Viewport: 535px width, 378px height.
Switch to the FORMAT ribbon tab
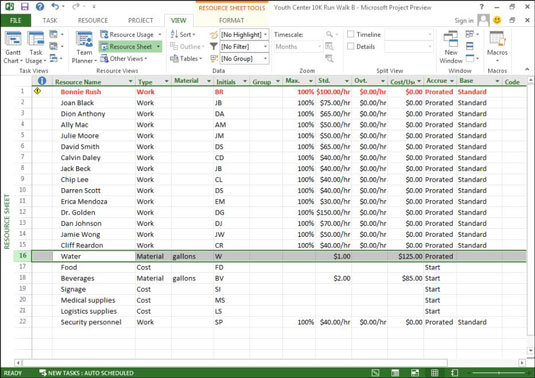[x=231, y=20]
